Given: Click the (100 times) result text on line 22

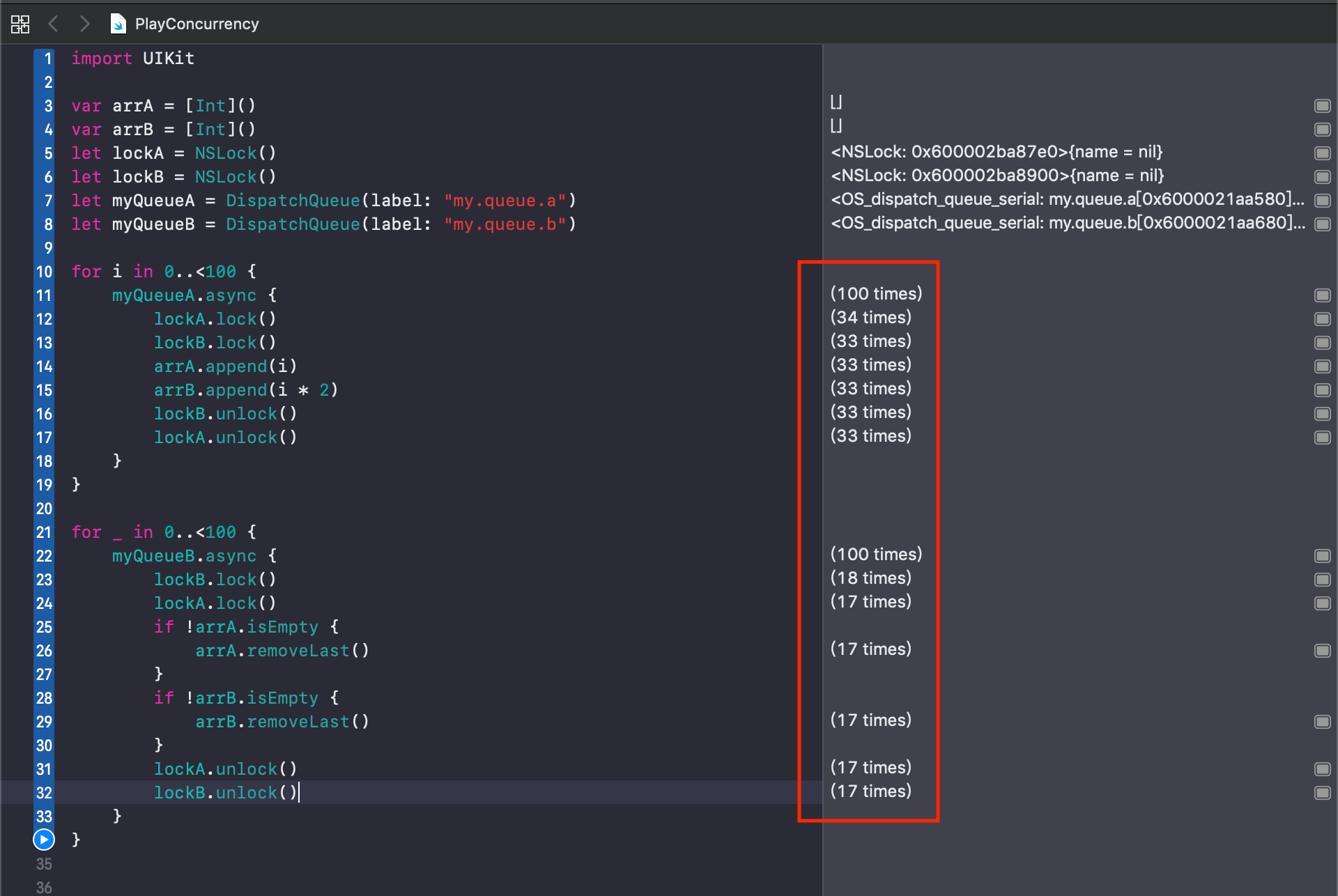Looking at the screenshot, I should (876, 555).
